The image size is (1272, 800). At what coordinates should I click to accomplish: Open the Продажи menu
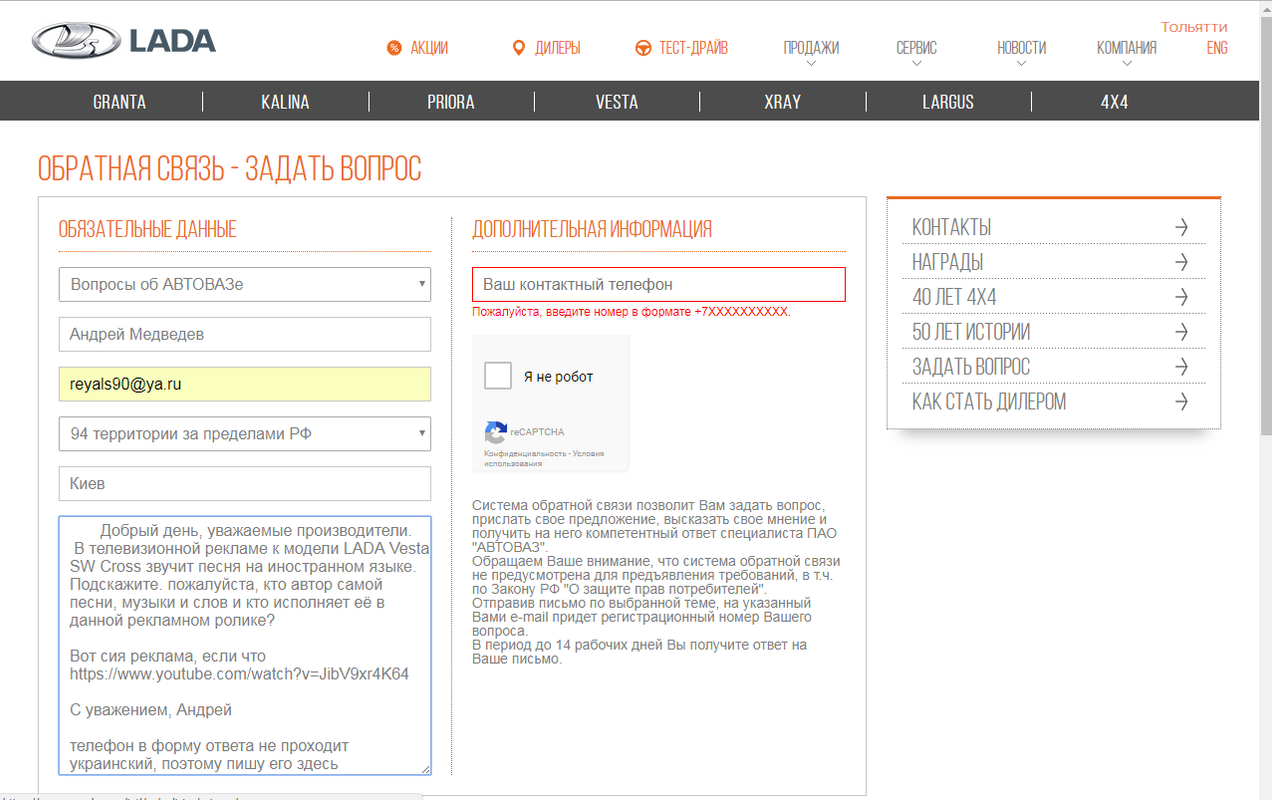[811, 48]
